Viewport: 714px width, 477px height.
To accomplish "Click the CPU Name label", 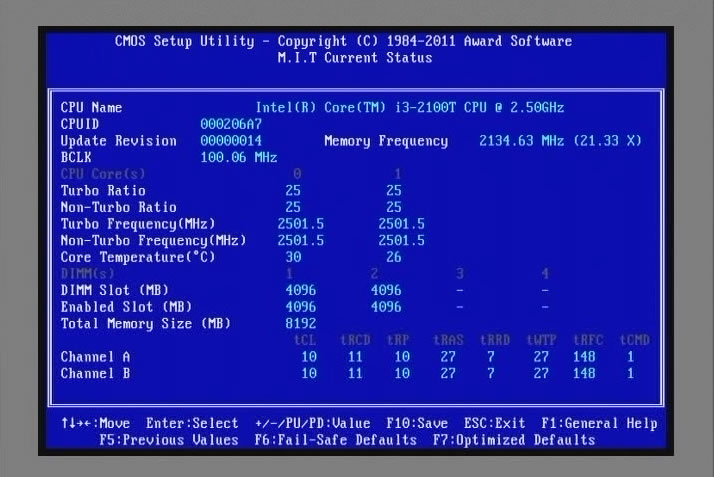I will point(91,107).
